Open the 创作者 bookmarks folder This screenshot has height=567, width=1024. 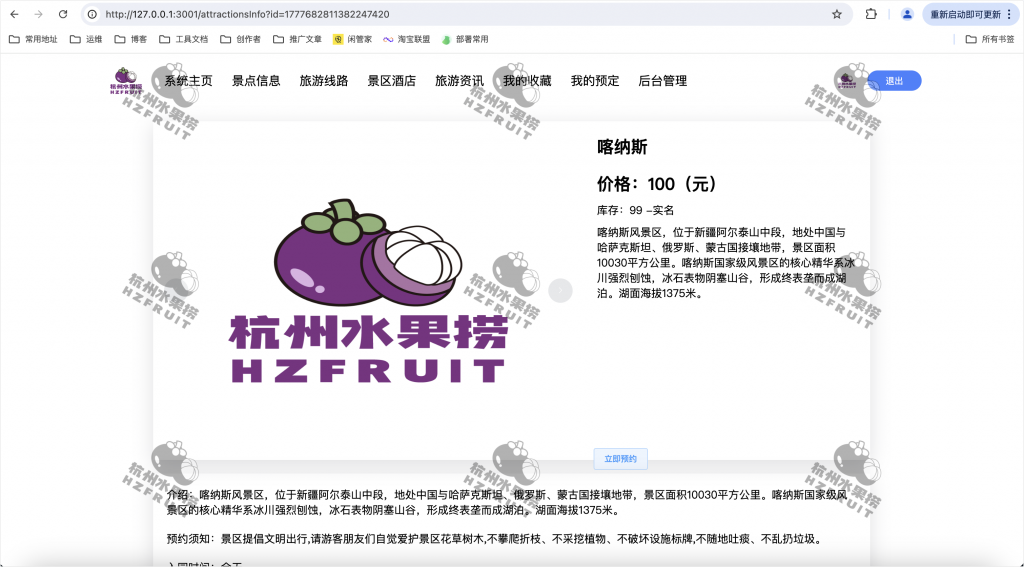(240, 39)
